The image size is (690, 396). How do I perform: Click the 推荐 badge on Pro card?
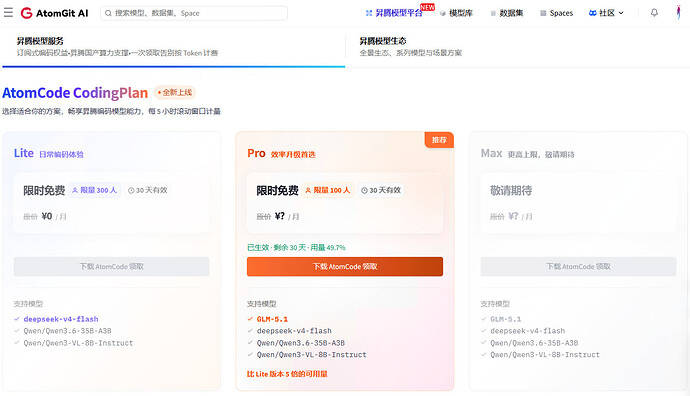pyautogui.click(x=439, y=140)
